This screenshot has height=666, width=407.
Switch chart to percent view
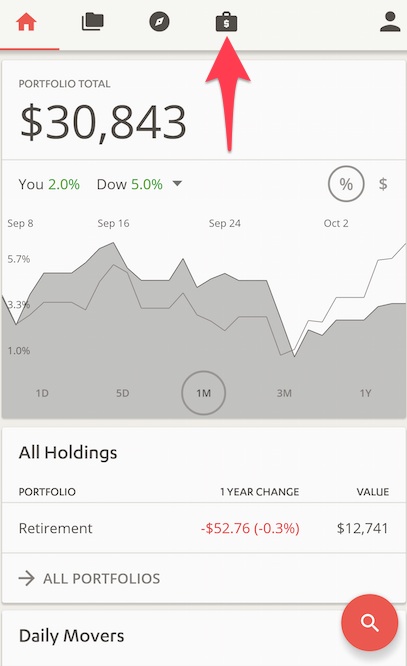(x=346, y=184)
